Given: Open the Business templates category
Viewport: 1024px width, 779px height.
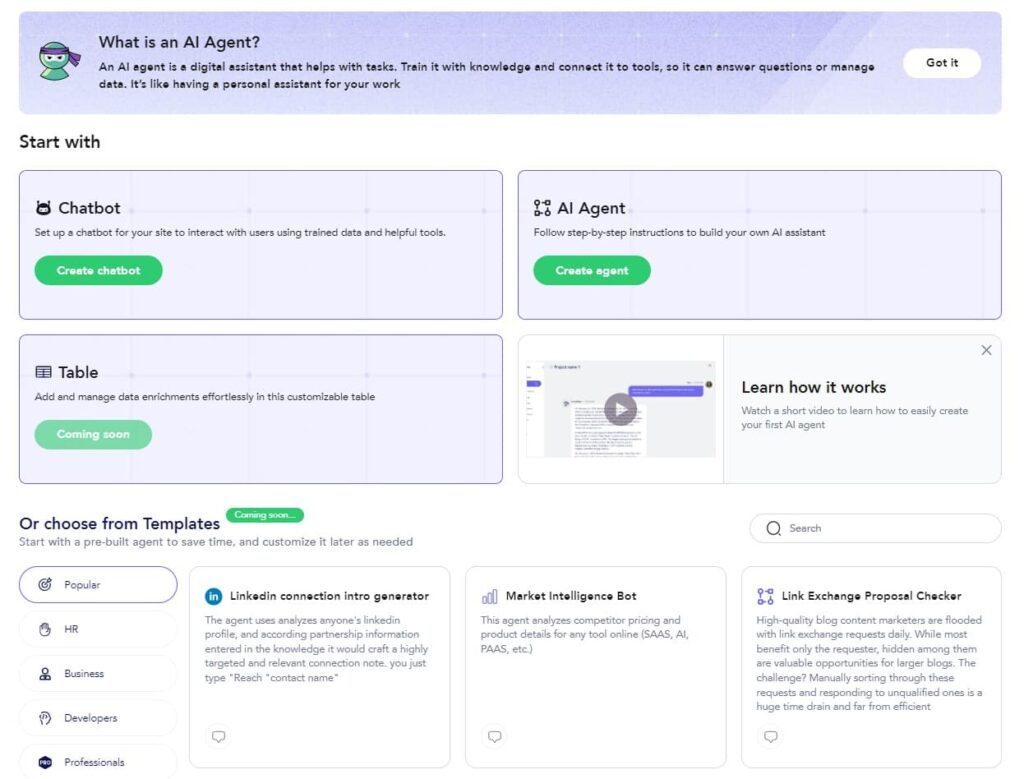Looking at the screenshot, I should (x=97, y=673).
